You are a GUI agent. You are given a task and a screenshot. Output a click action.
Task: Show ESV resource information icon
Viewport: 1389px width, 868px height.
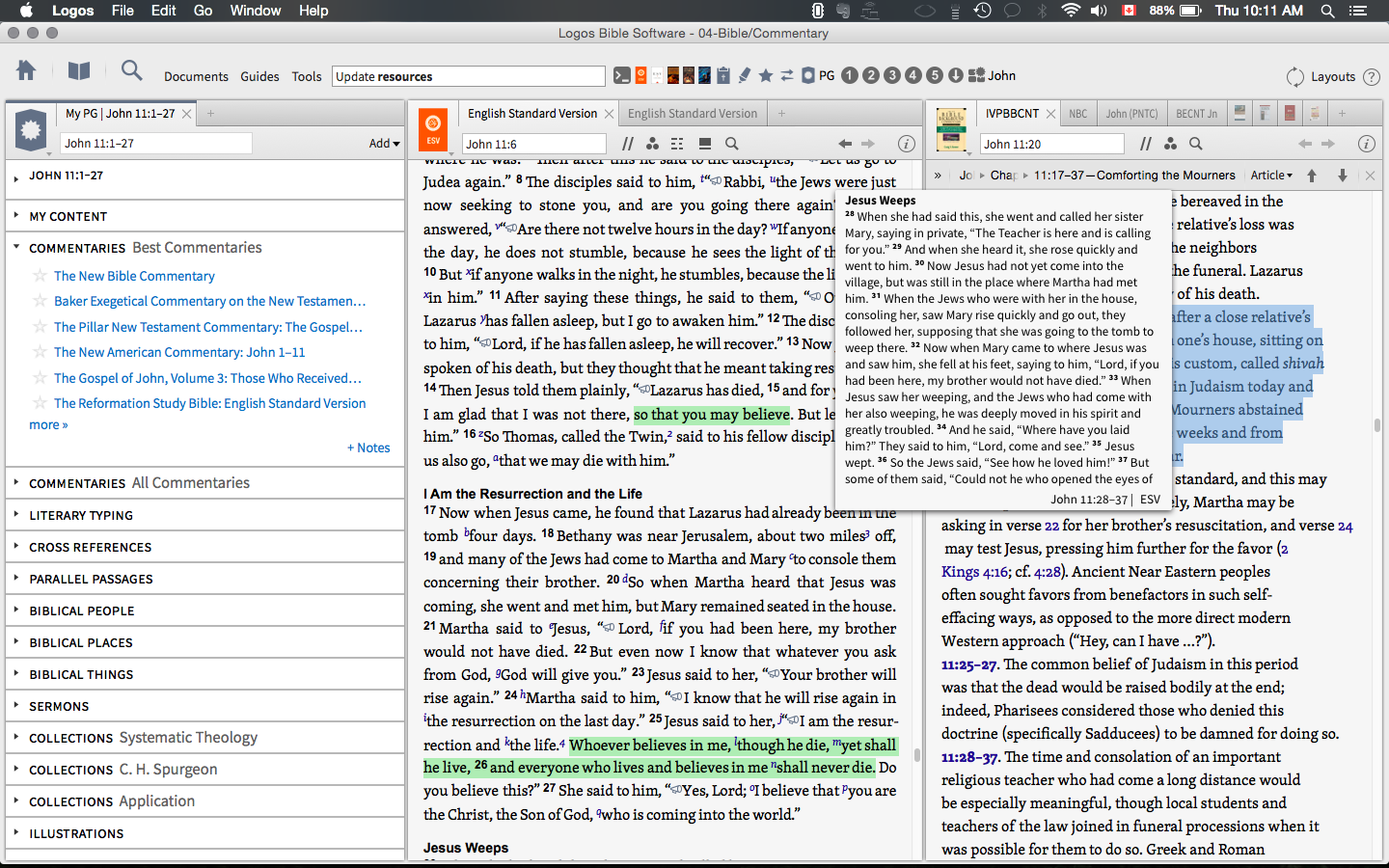(x=907, y=144)
